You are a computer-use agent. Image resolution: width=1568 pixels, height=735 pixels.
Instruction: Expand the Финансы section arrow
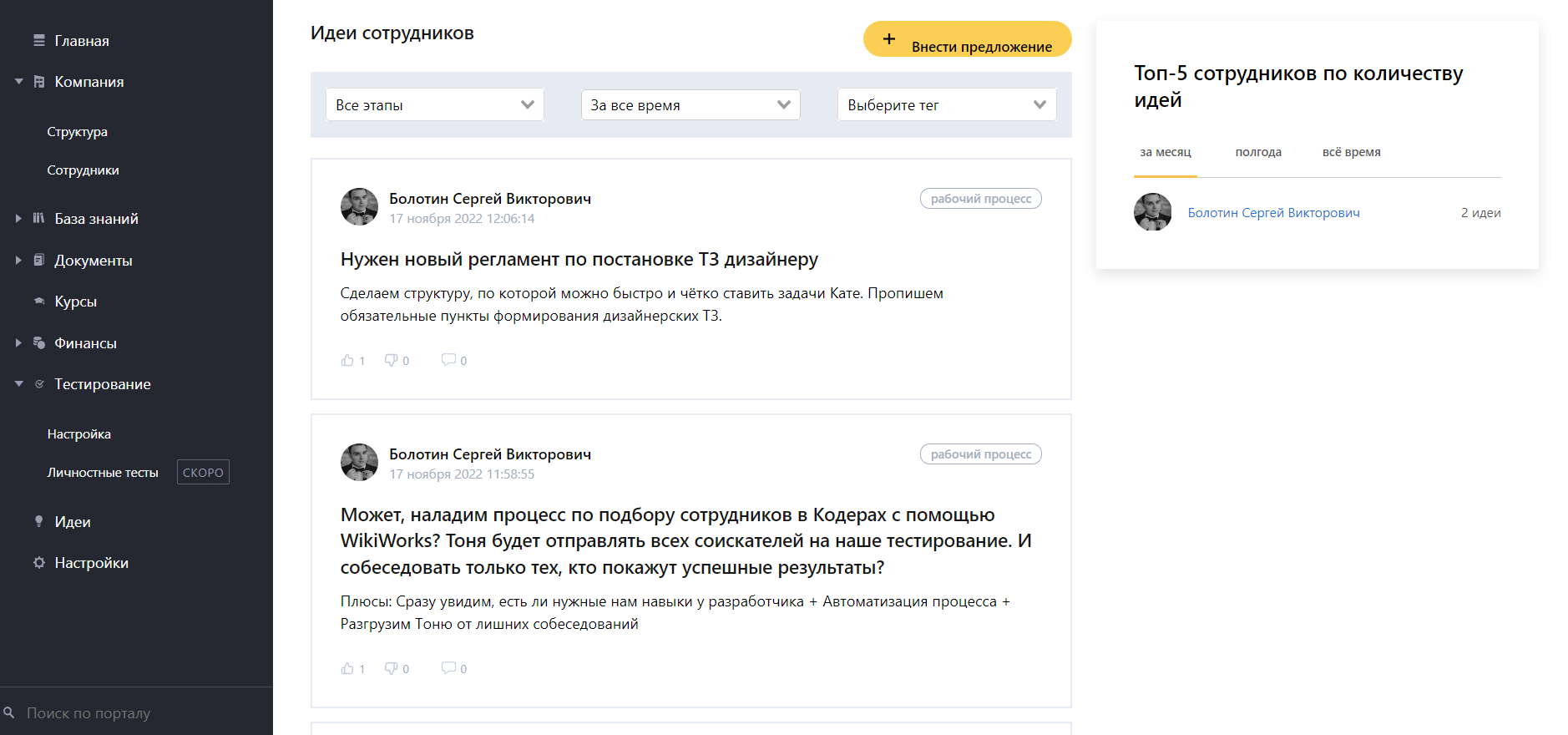[18, 342]
